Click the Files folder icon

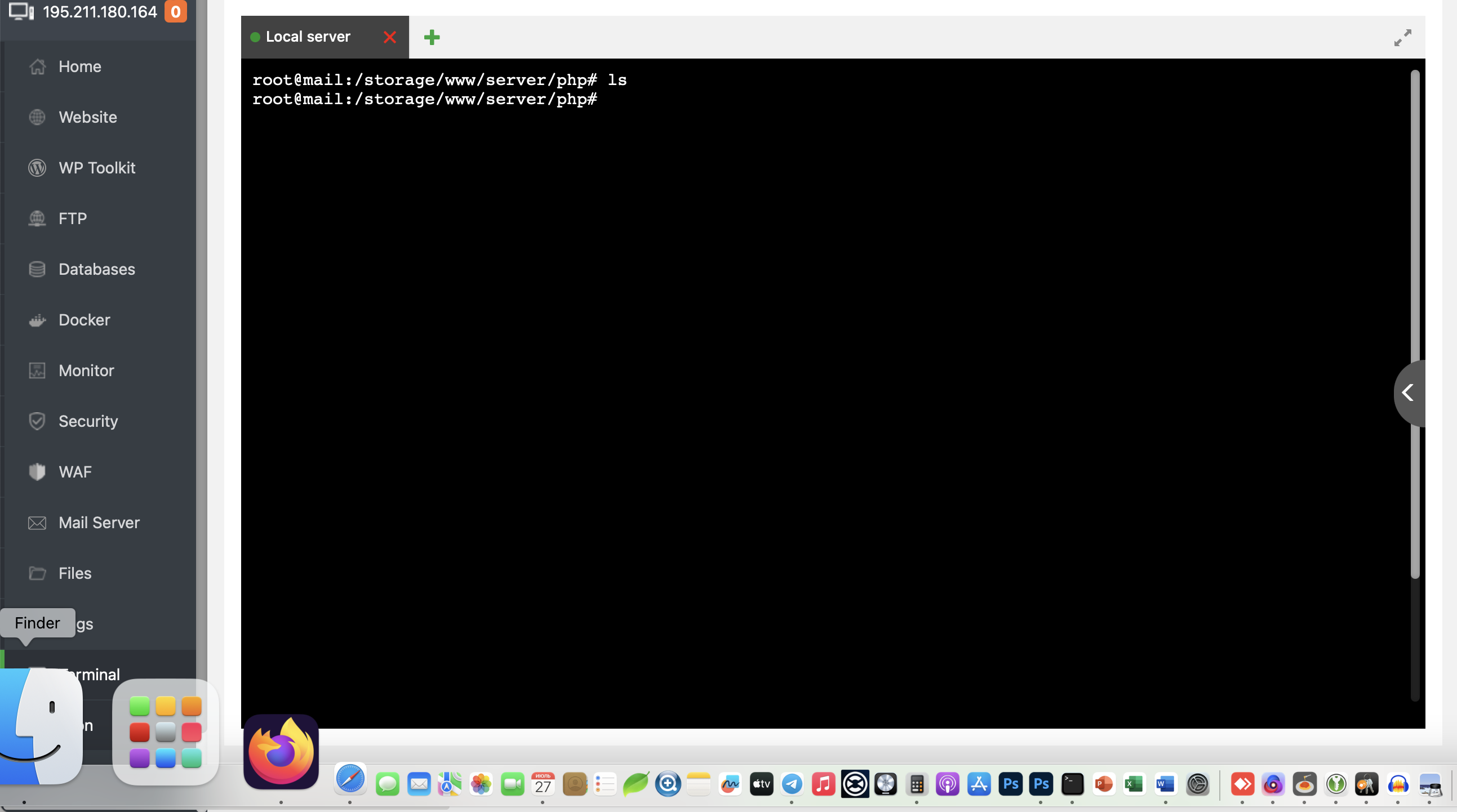click(x=37, y=573)
